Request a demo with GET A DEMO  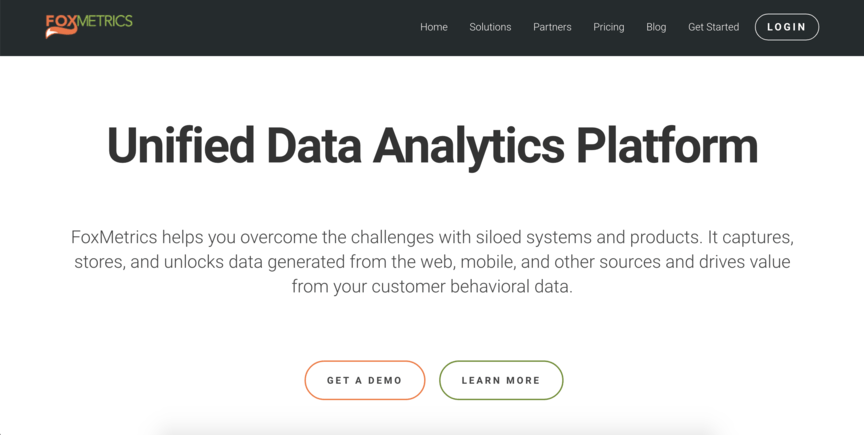[x=365, y=380]
